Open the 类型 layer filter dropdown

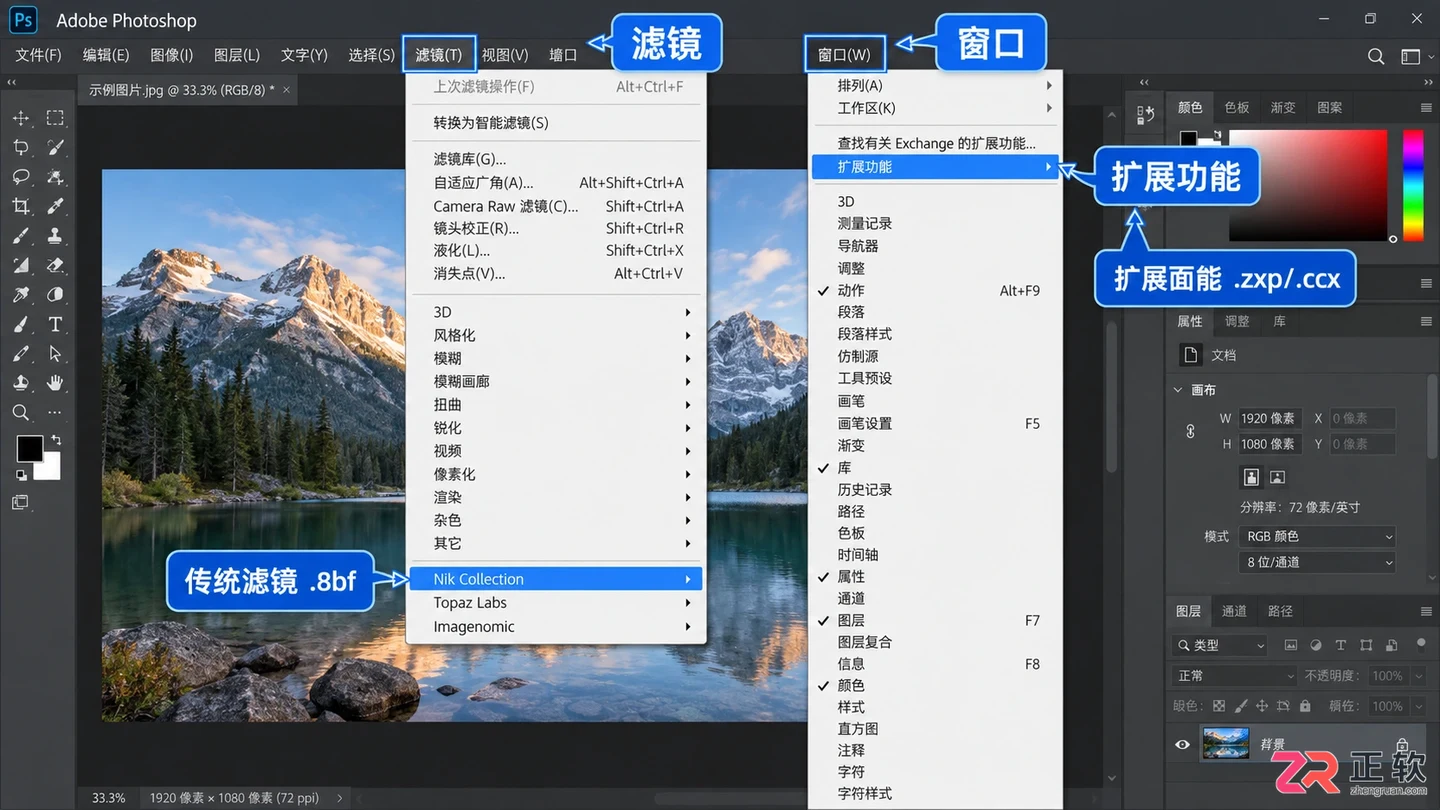click(x=1220, y=645)
